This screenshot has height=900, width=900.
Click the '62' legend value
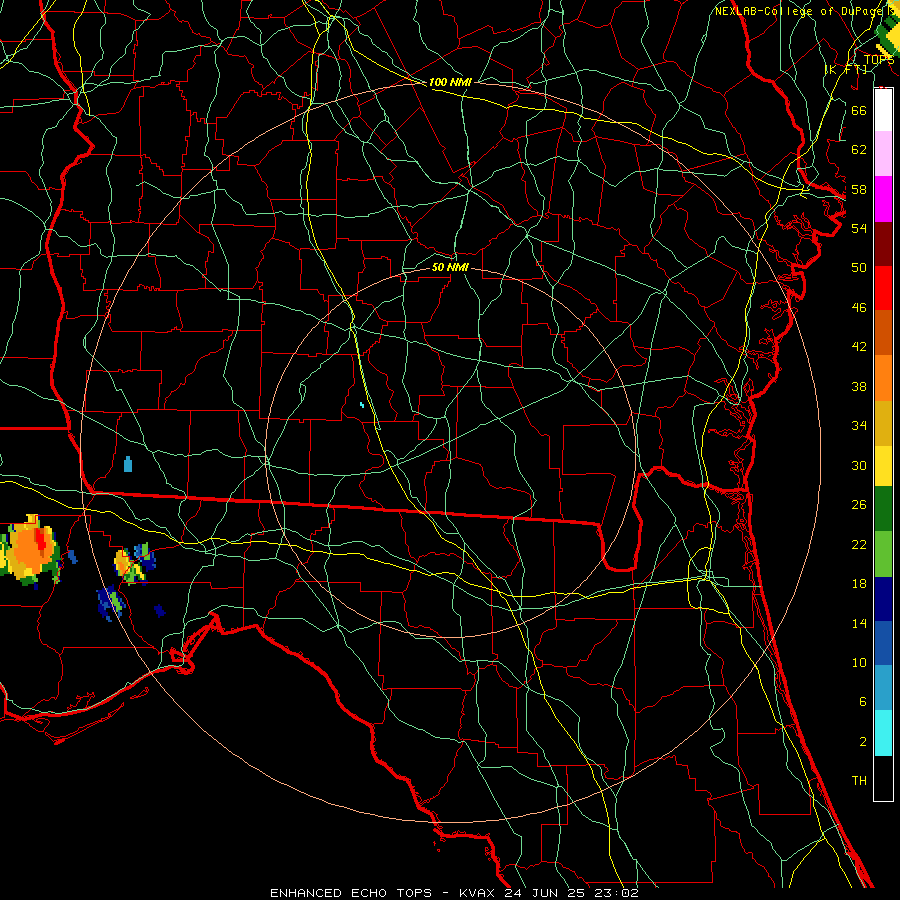[x=859, y=150]
